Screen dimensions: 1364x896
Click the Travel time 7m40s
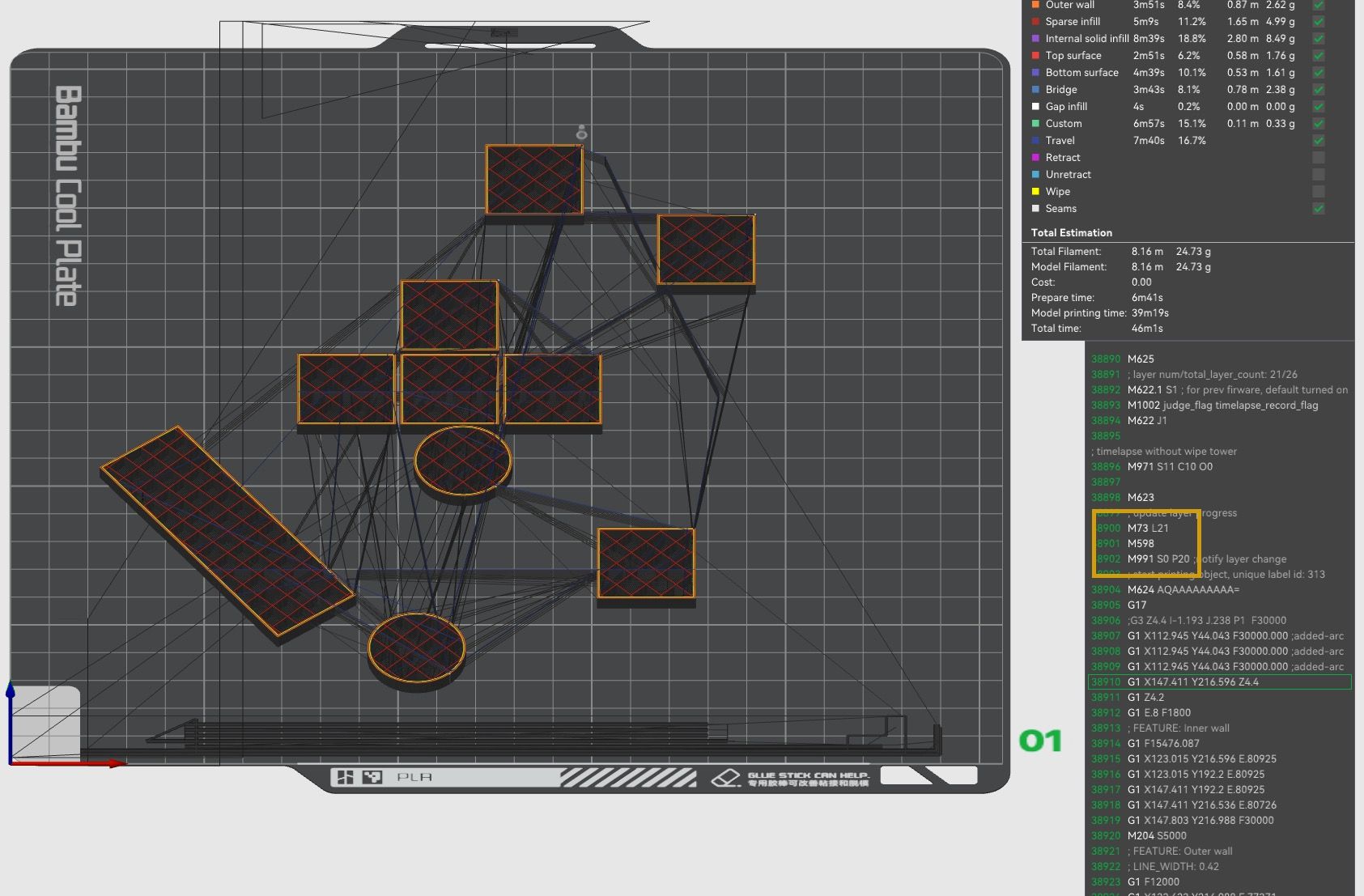1149,141
